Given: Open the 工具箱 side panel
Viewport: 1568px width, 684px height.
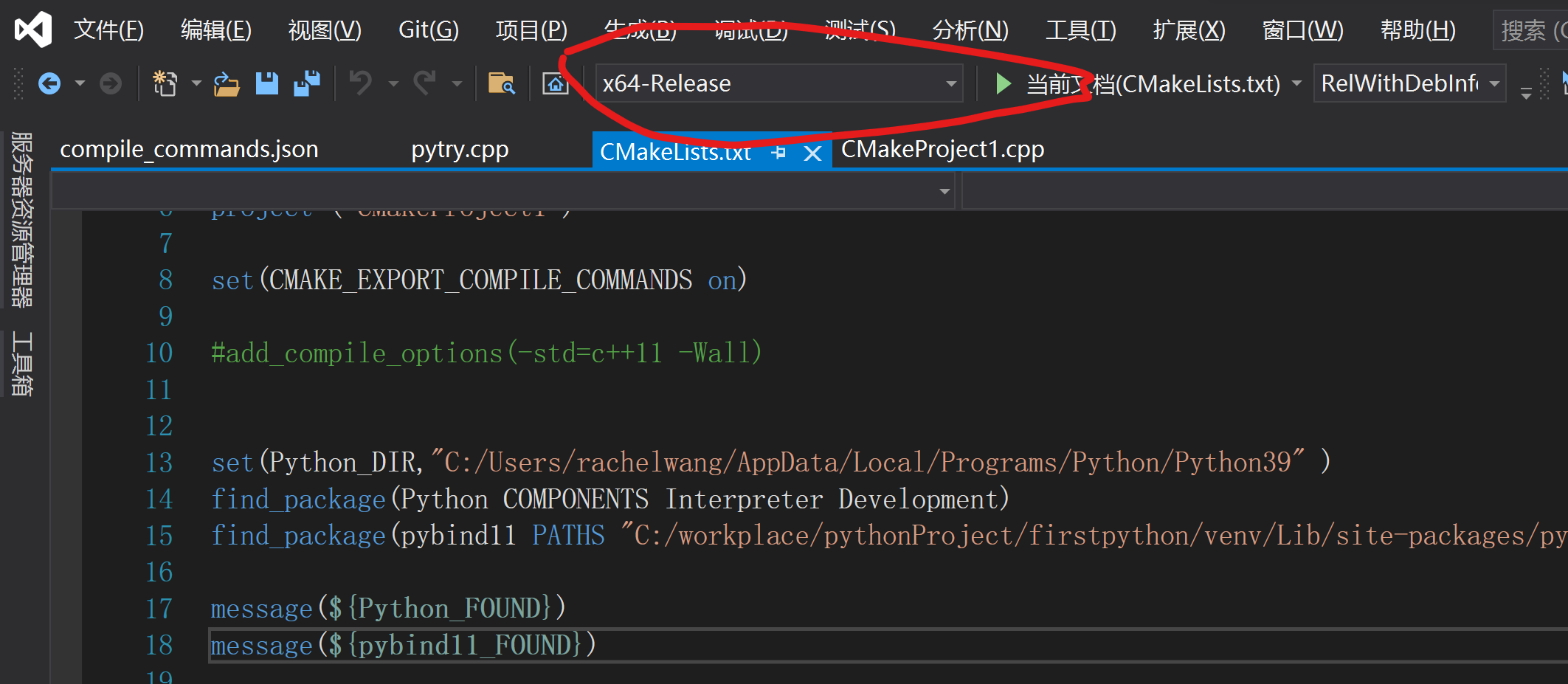Looking at the screenshot, I should tap(22, 364).
